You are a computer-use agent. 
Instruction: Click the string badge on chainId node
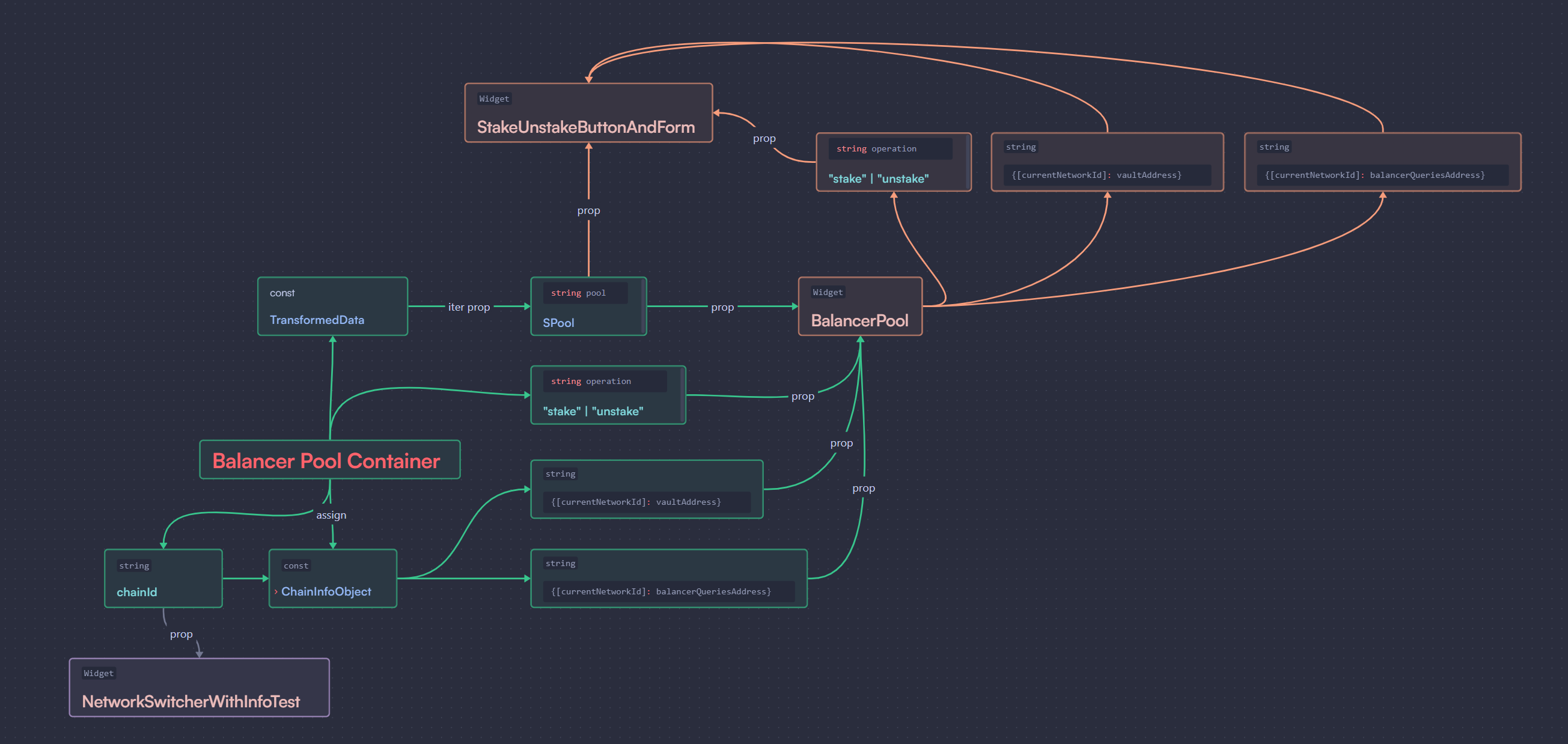point(134,566)
